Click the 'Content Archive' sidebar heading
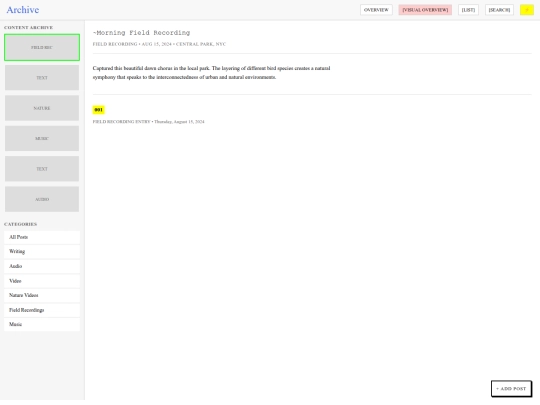This screenshot has height=405, width=540. tap(29, 28)
